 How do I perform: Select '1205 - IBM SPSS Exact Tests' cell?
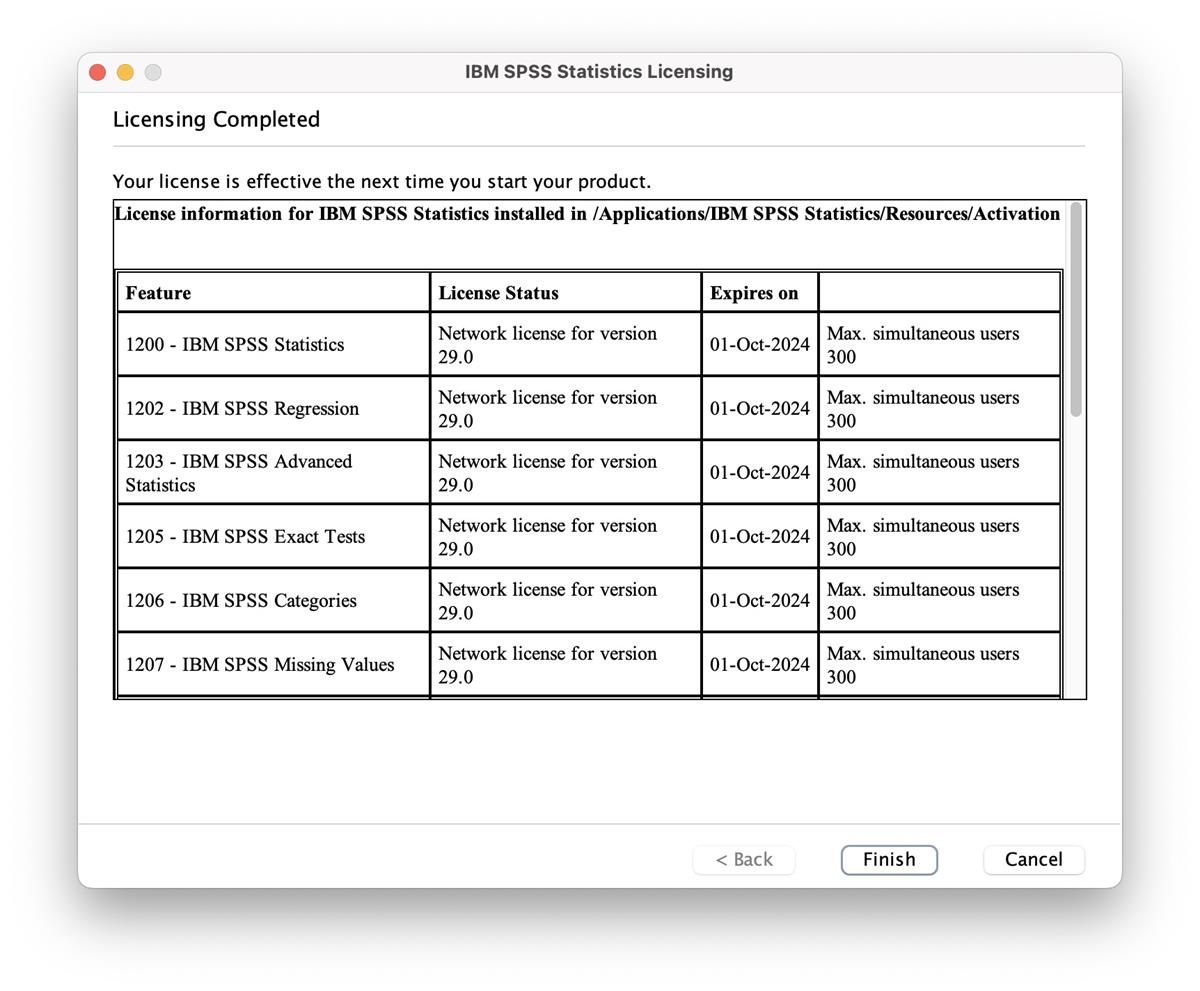(274, 536)
